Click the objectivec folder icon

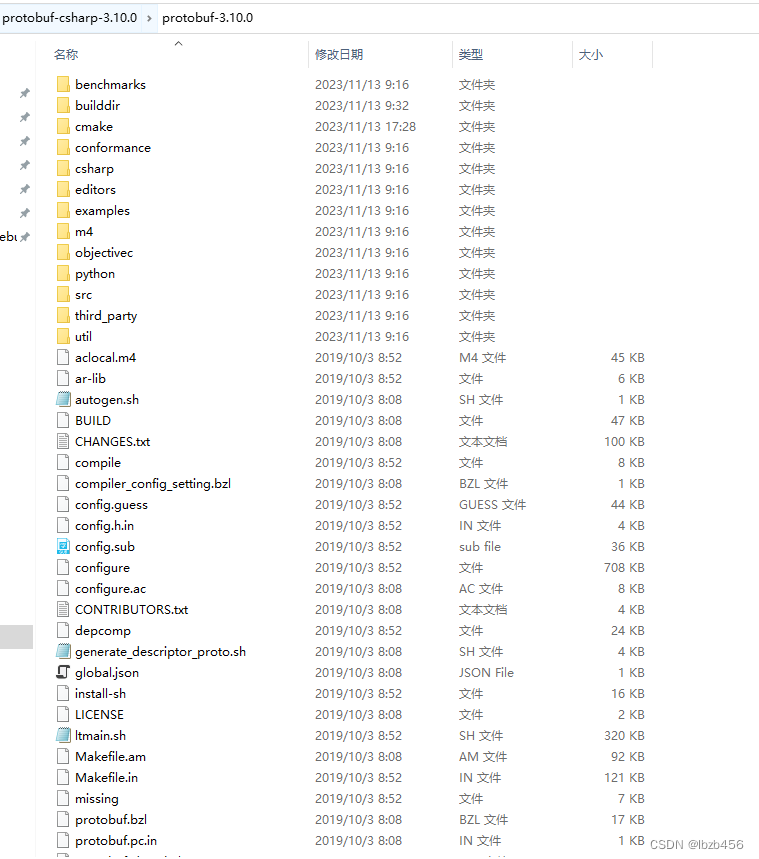(x=63, y=253)
